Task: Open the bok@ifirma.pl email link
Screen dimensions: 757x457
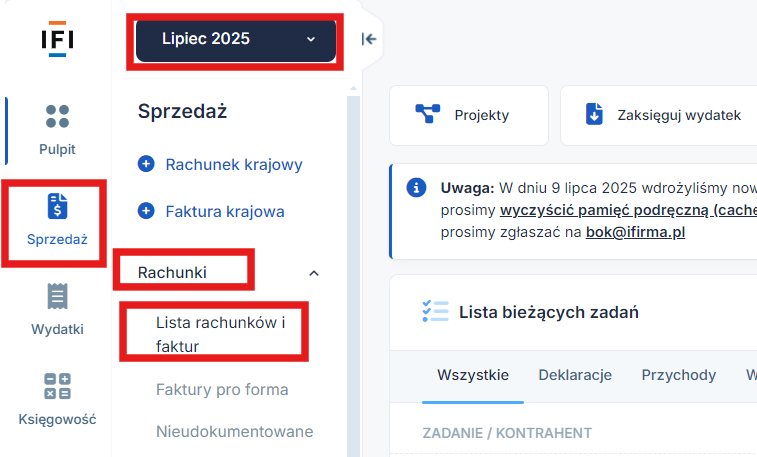Action: pos(635,232)
